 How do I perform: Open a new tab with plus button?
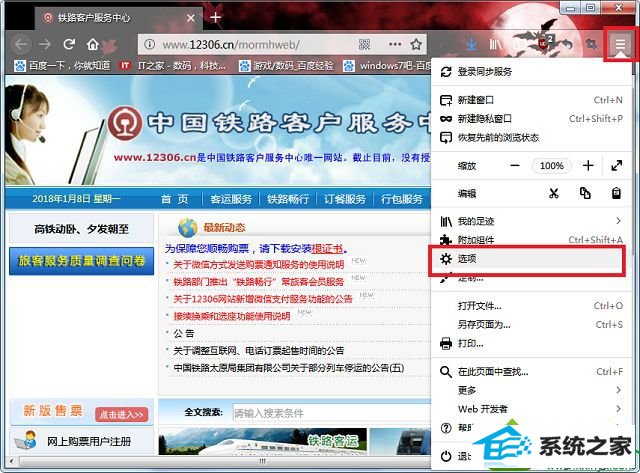(216, 18)
